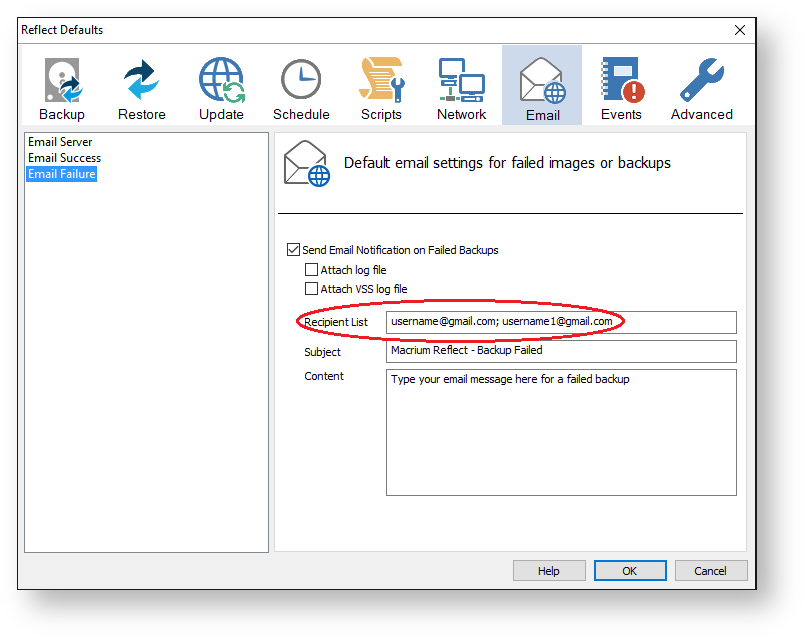Image resolution: width=805 pixels, height=638 pixels.
Task: Open the Restore defaults section
Action: [142, 87]
